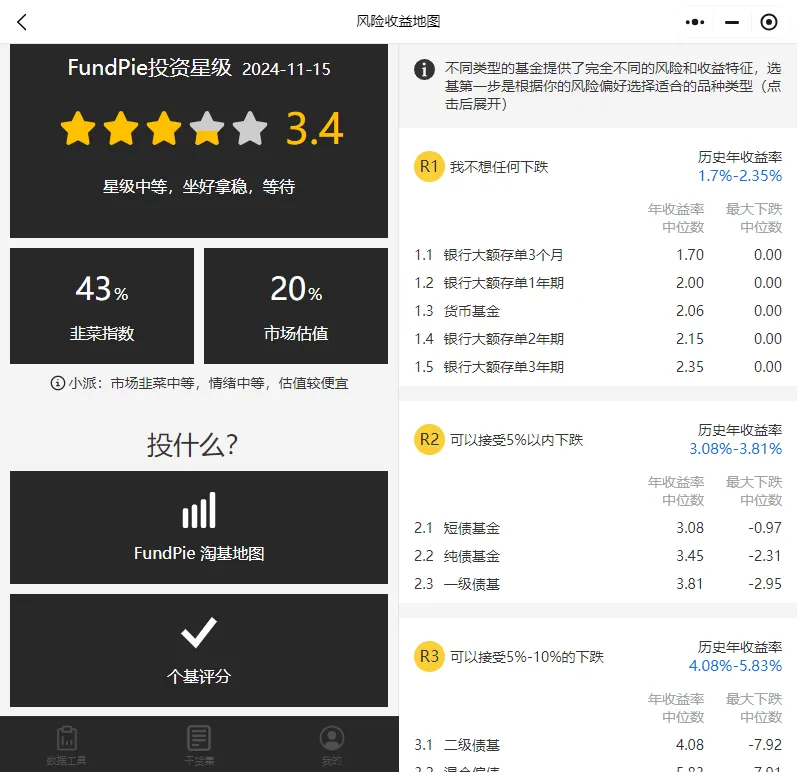Click the 3.4 star rating score
Screen dimensions: 797x772
[315, 129]
